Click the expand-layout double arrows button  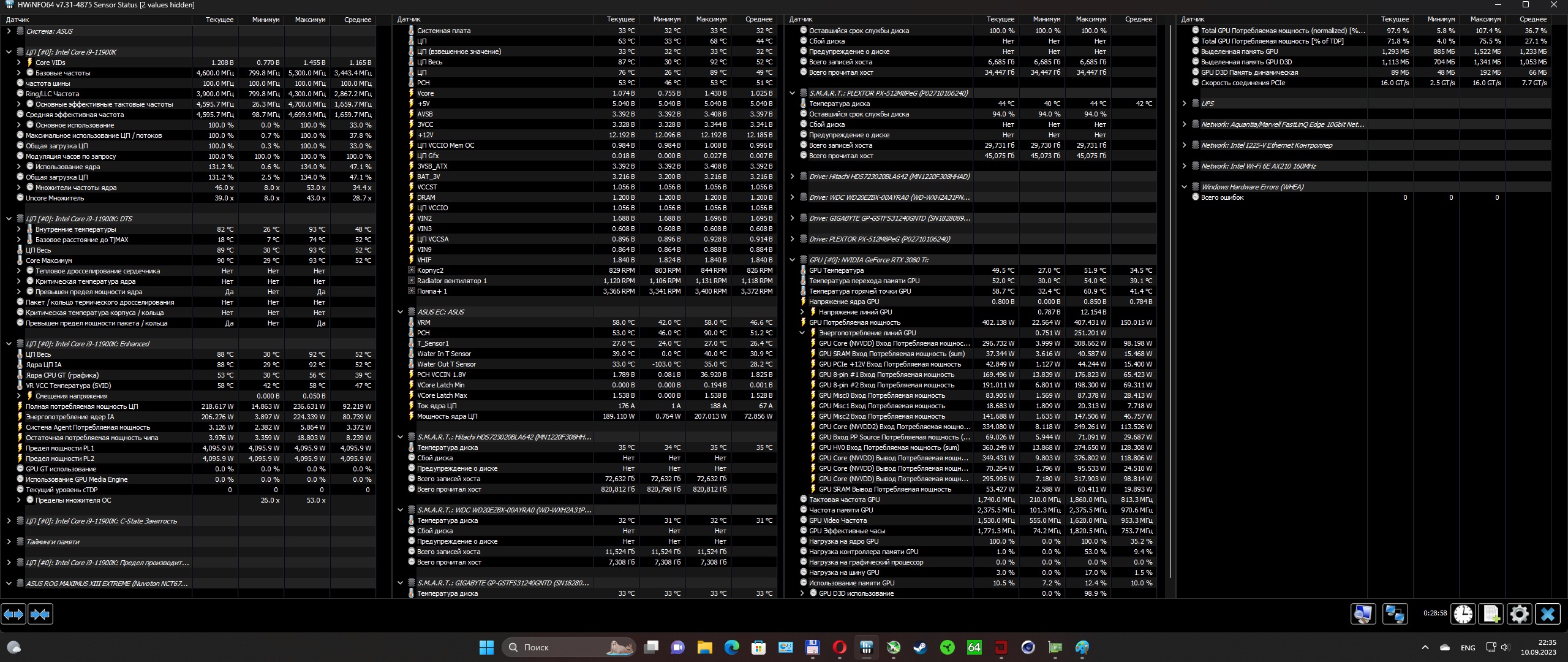(x=13, y=614)
